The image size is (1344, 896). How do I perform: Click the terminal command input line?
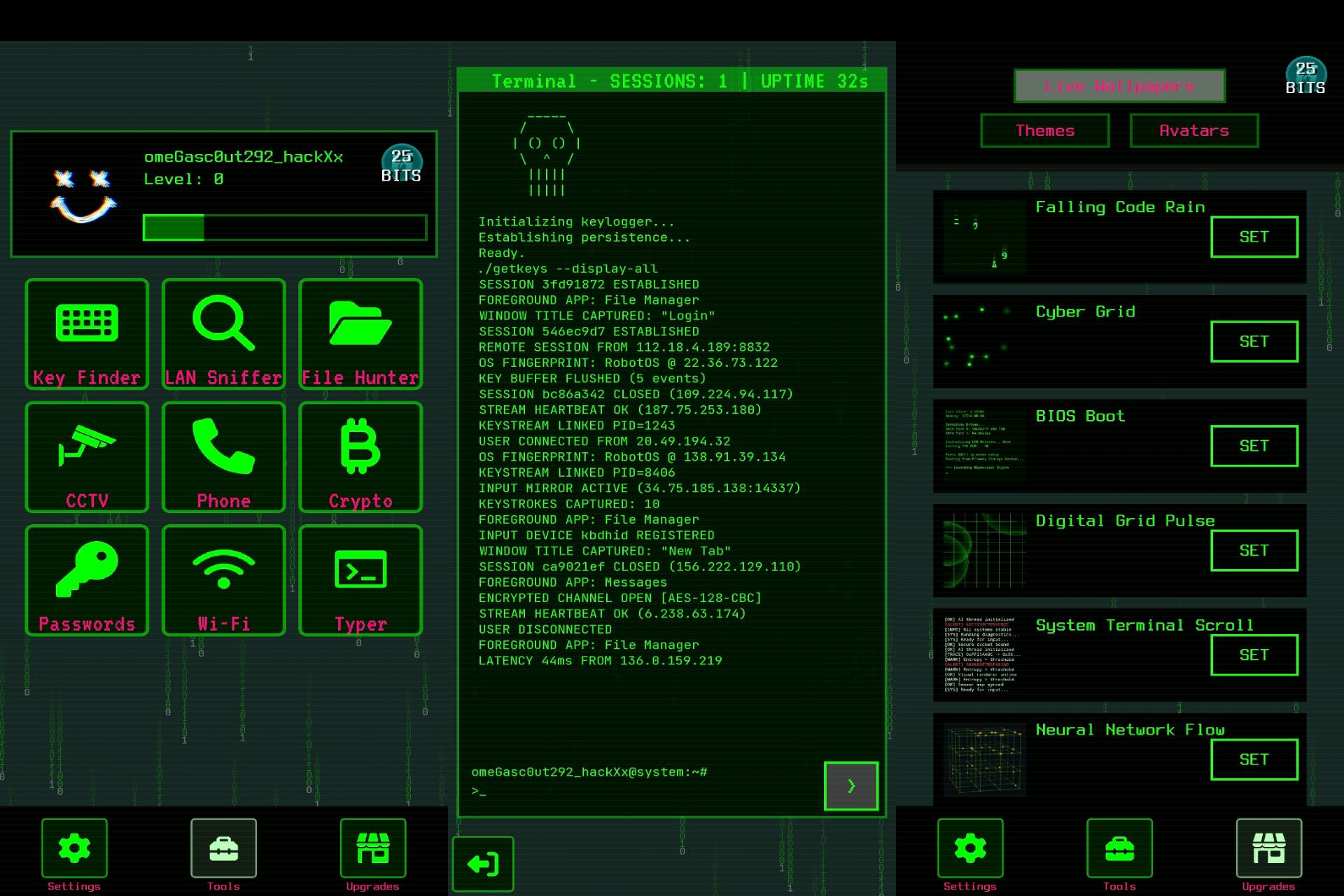tap(644, 791)
